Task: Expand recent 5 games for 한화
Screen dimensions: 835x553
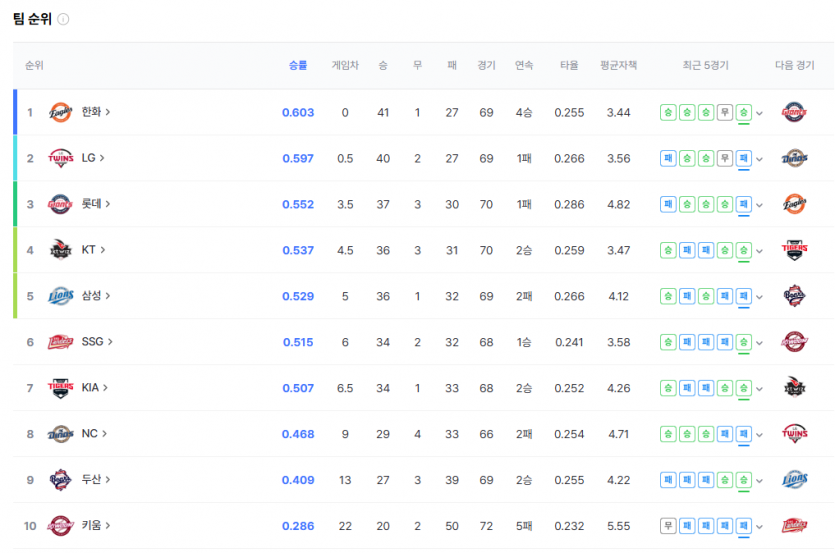Action: point(759,113)
